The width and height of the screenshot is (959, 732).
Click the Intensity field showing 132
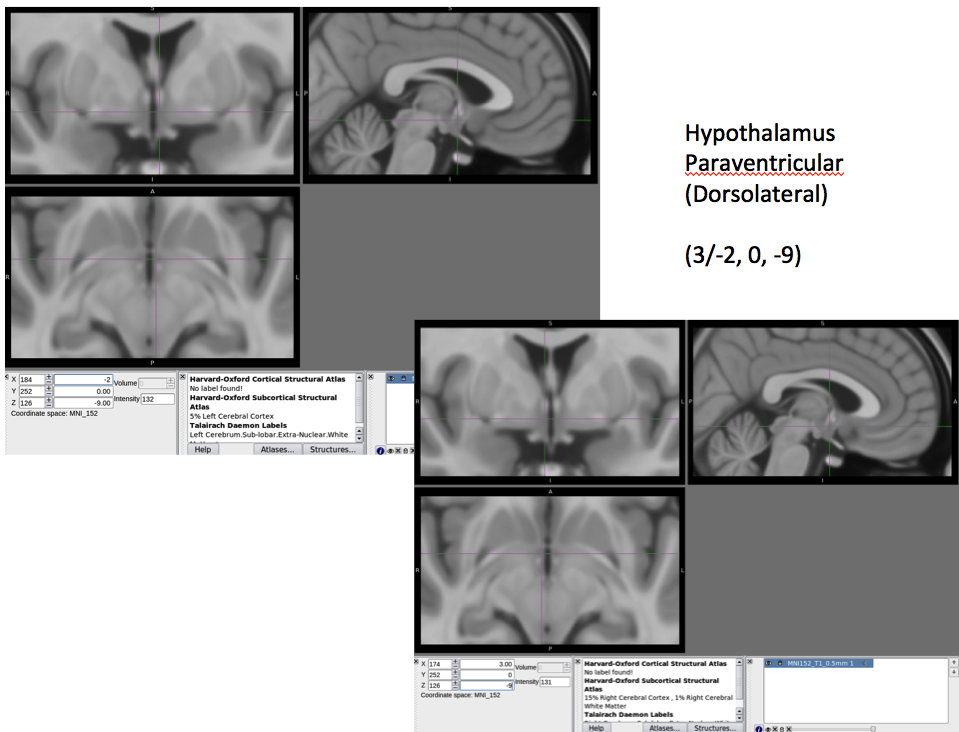(x=158, y=399)
